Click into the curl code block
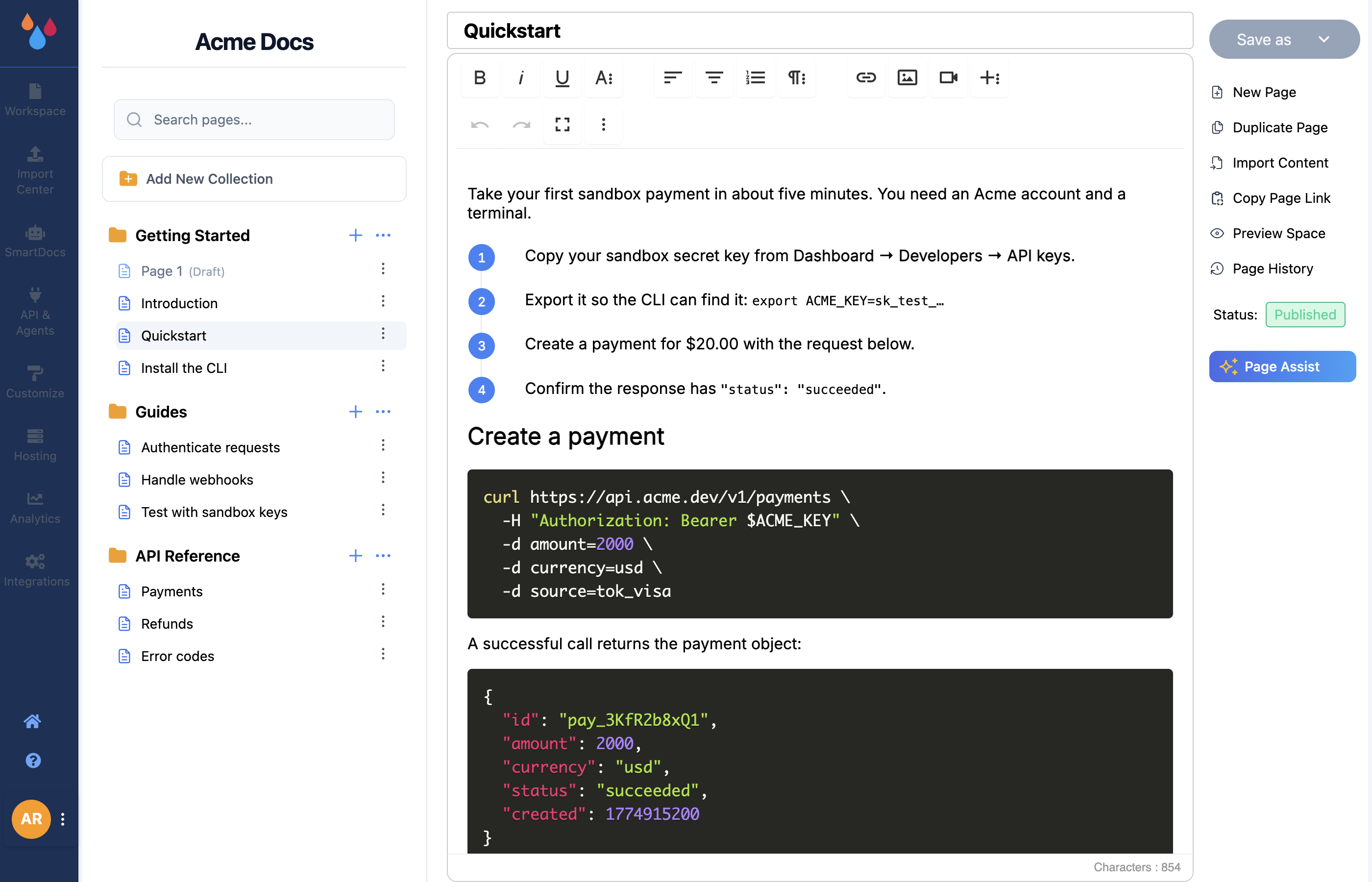 (820, 543)
